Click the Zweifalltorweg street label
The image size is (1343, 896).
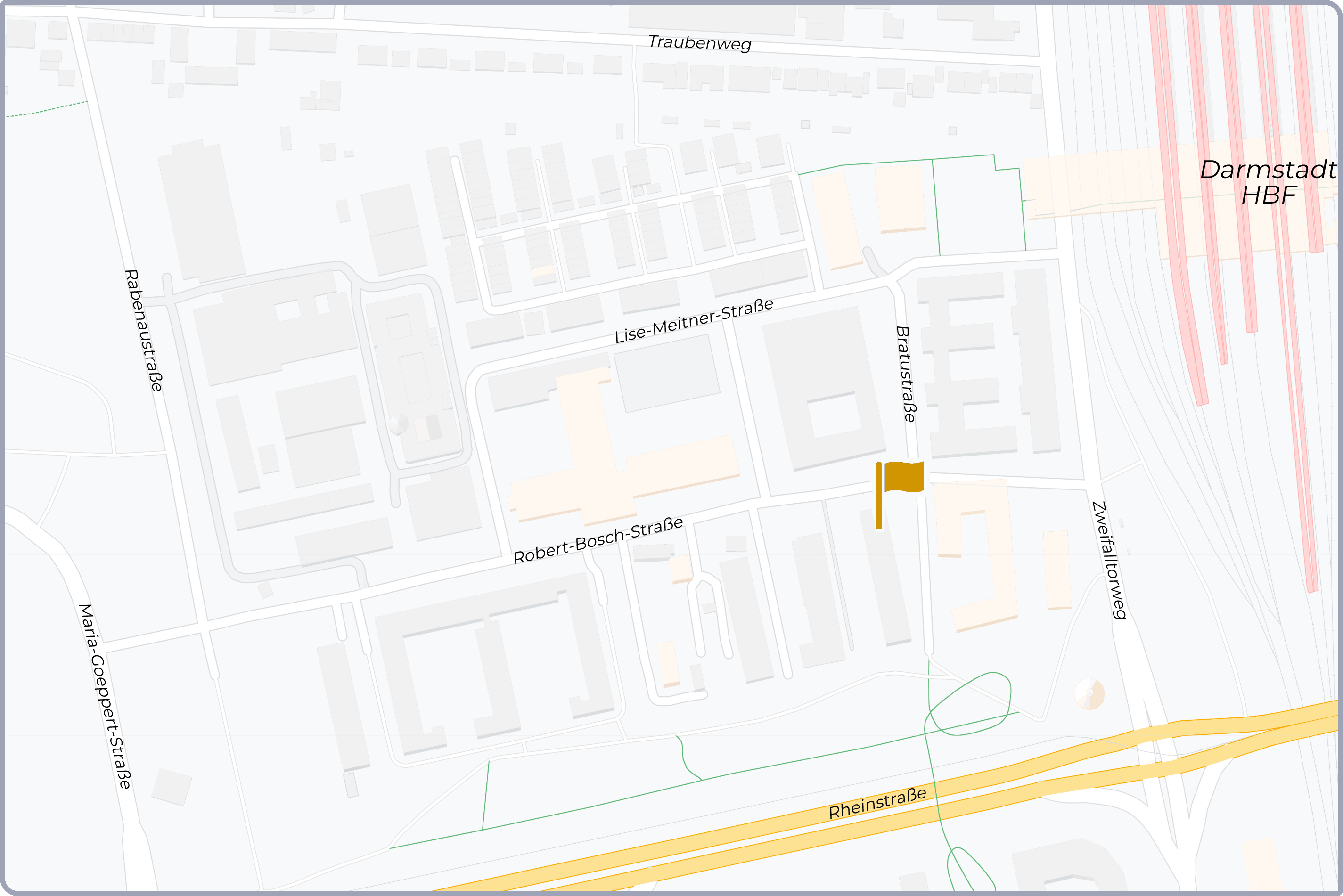coord(1109,560)
